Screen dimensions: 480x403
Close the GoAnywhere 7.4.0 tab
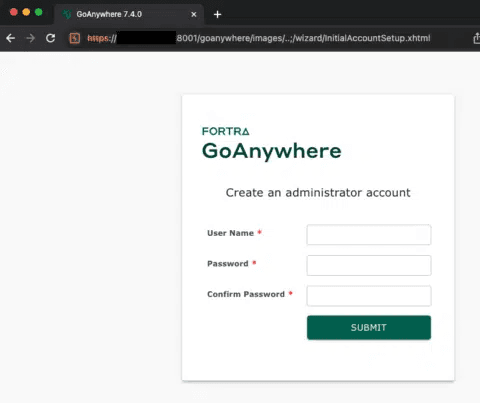click(194, 14)
